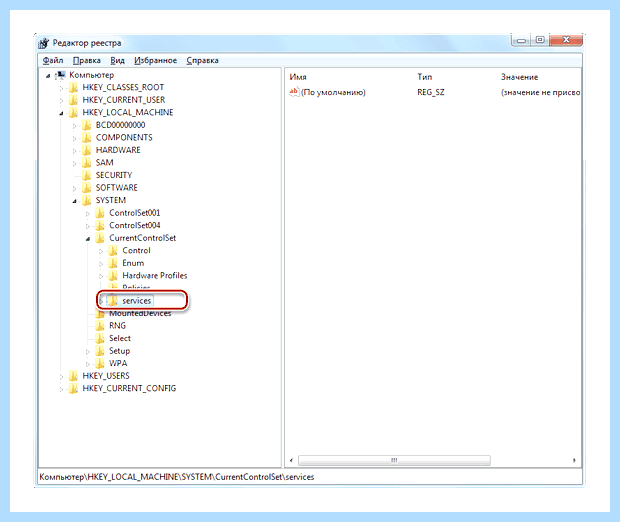The image size is (620, 522).
Task: Select the HKEY_CURRENT_CONFIG key label
Action: click(129, 389)
